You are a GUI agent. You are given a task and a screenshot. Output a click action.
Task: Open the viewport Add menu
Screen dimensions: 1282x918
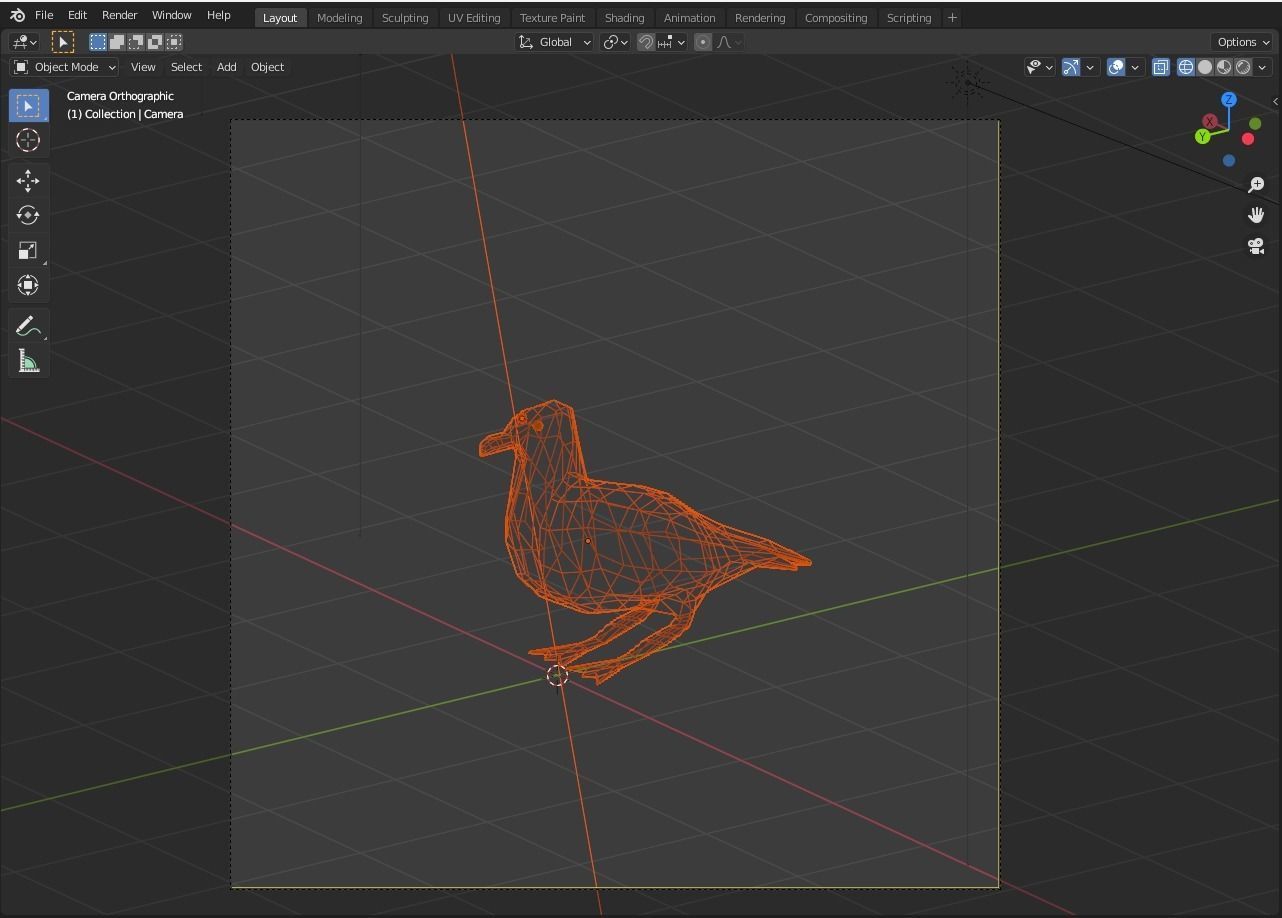pyautogui.click(x=226, y=67)
